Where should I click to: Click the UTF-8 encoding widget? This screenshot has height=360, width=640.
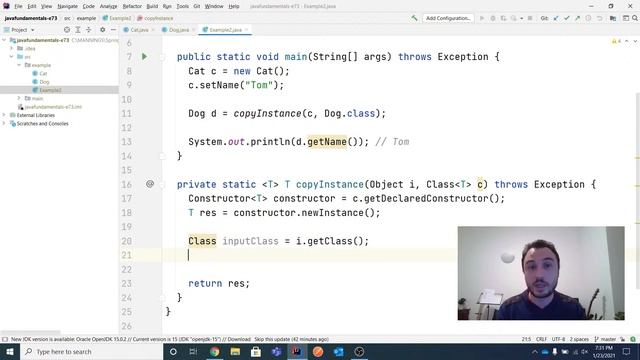558,339
